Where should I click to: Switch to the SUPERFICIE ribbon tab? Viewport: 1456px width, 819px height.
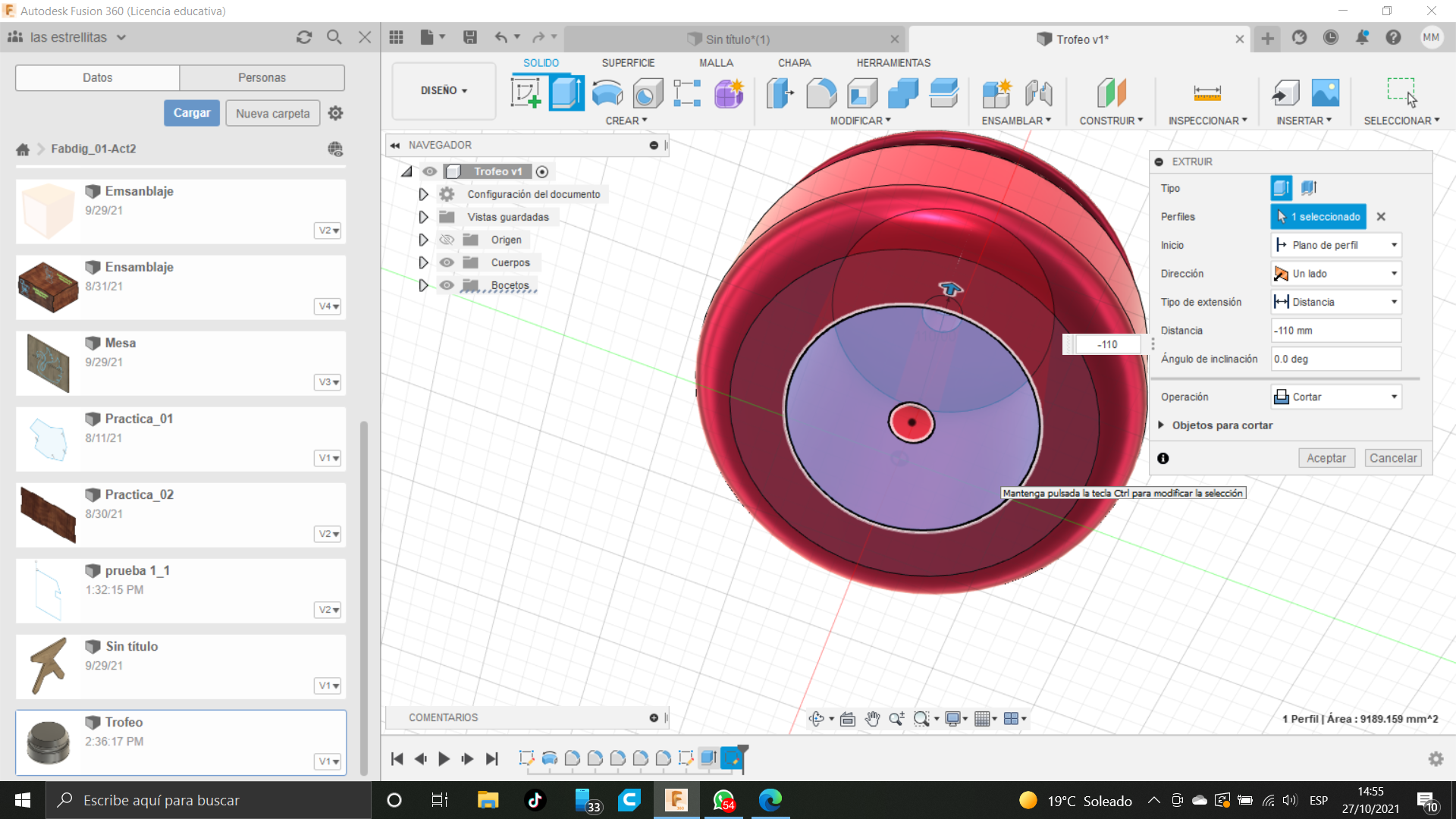coord(628,63)
